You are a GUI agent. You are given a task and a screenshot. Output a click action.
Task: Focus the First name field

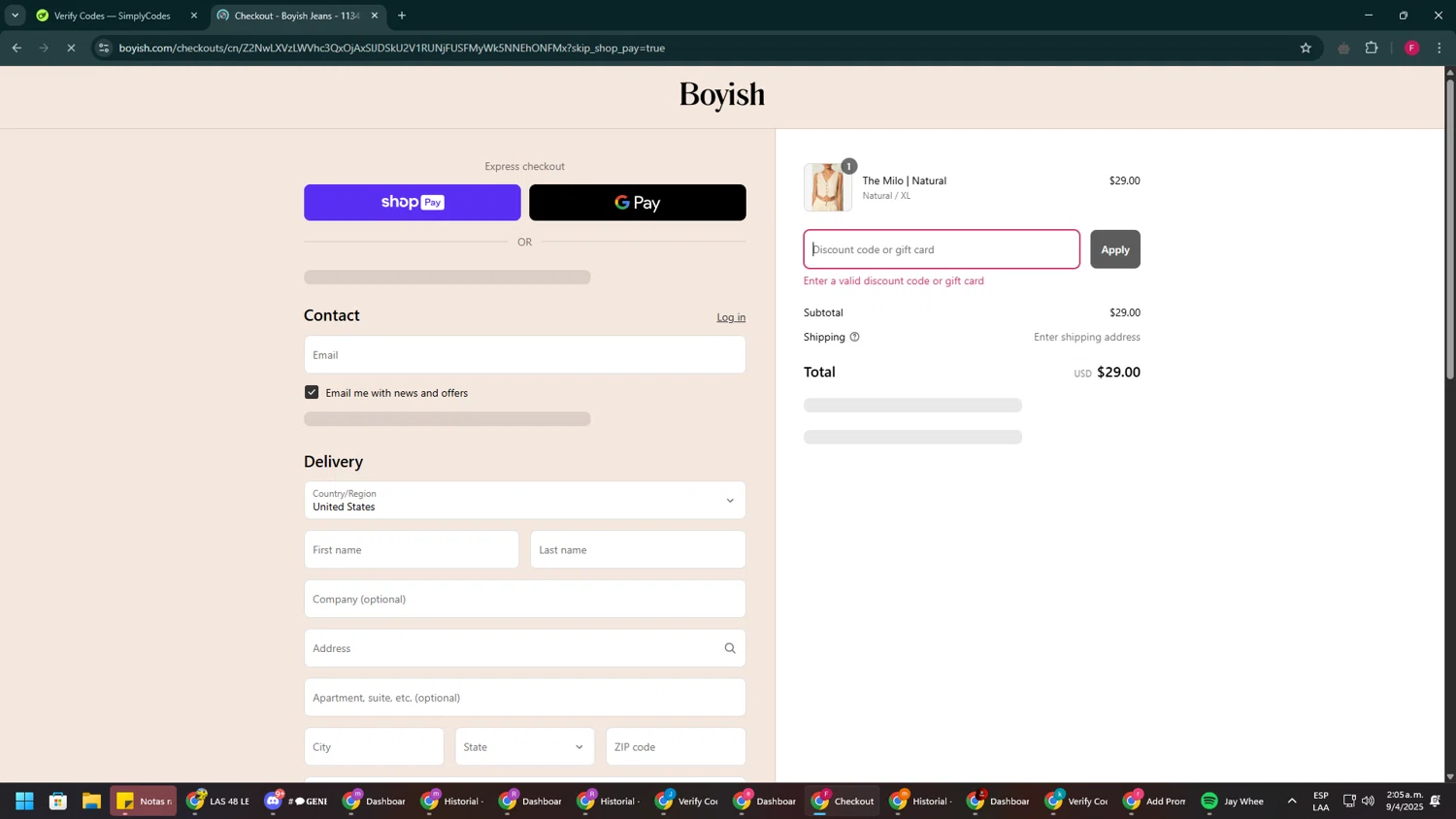(x=412, y=550)
